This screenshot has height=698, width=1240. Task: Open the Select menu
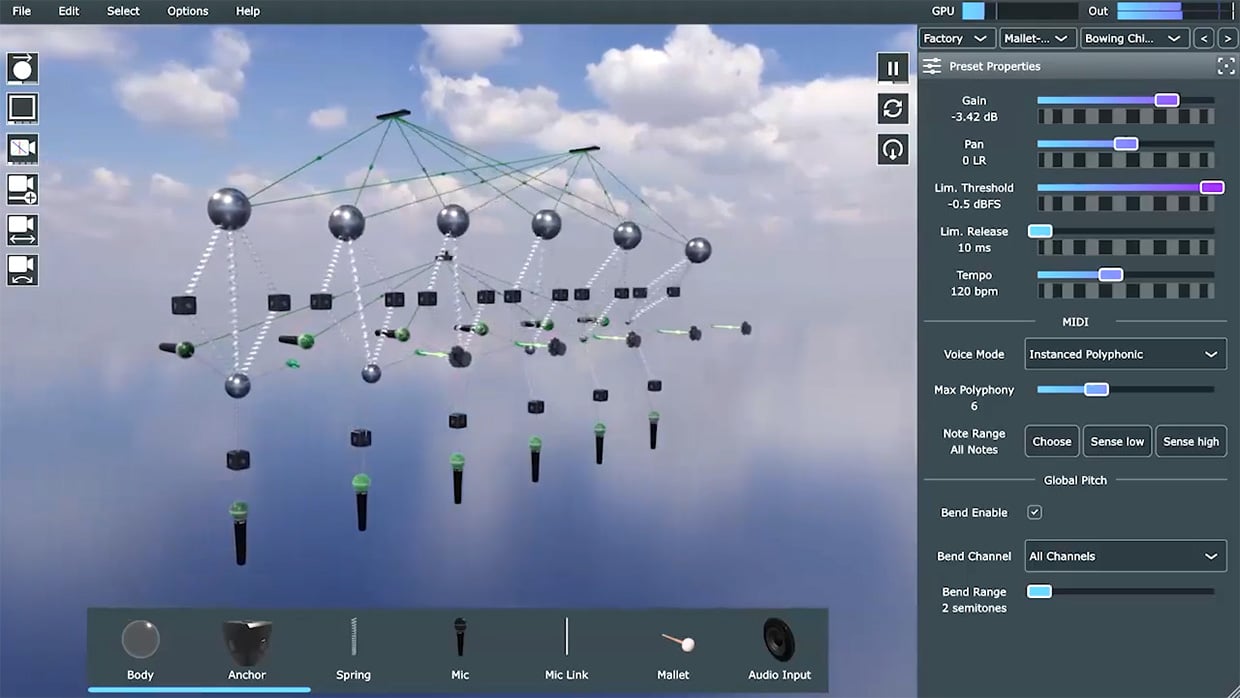click(122, 11)
